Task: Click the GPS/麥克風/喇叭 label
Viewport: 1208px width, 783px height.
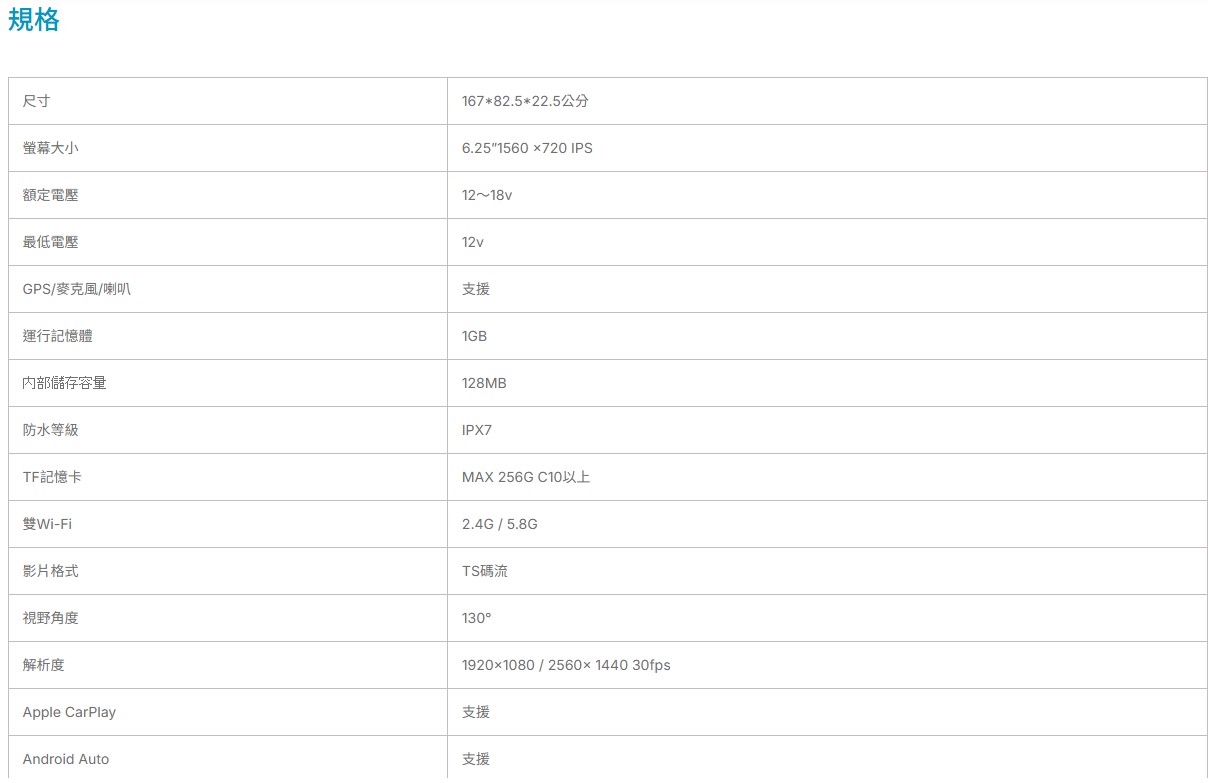Action: pos(77,289)
